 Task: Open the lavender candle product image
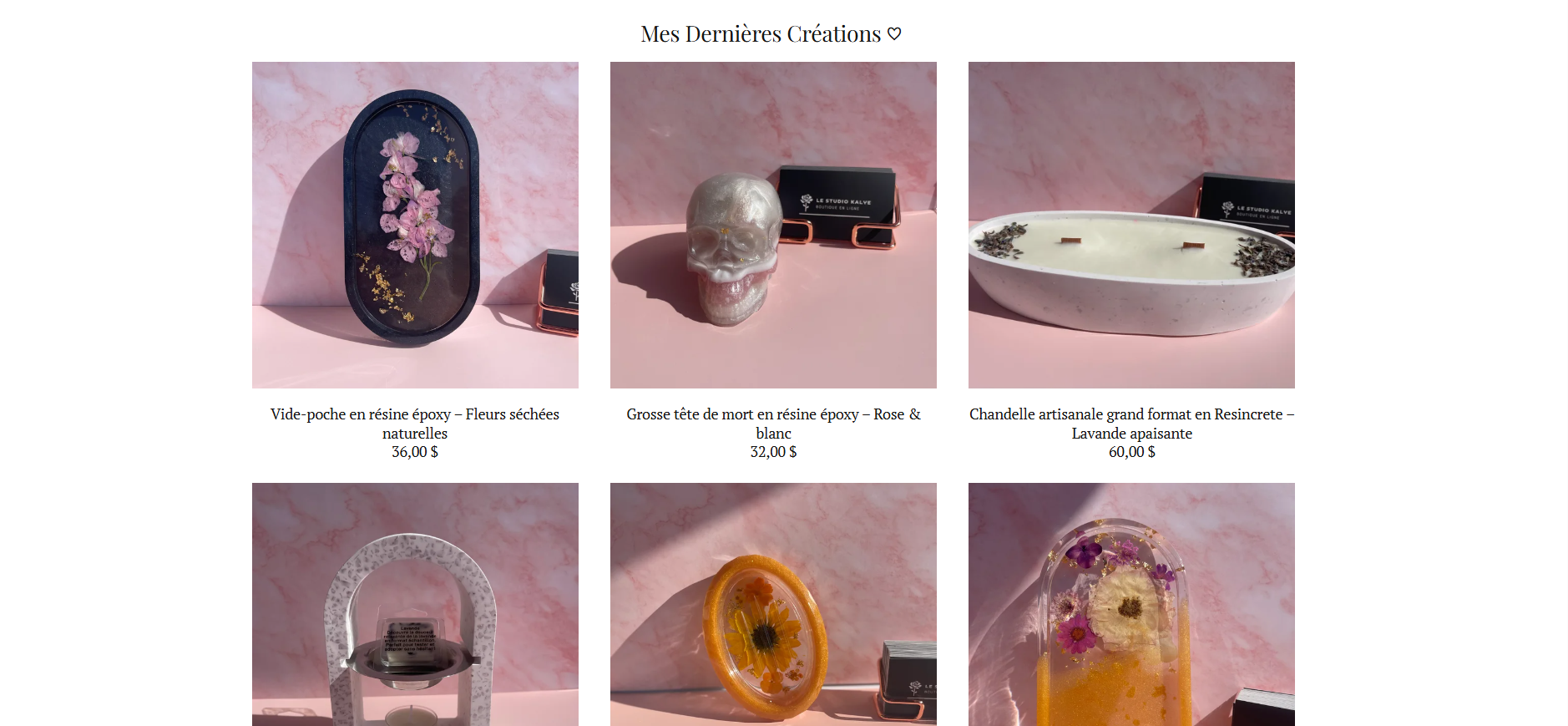(x=1131, y=225)
